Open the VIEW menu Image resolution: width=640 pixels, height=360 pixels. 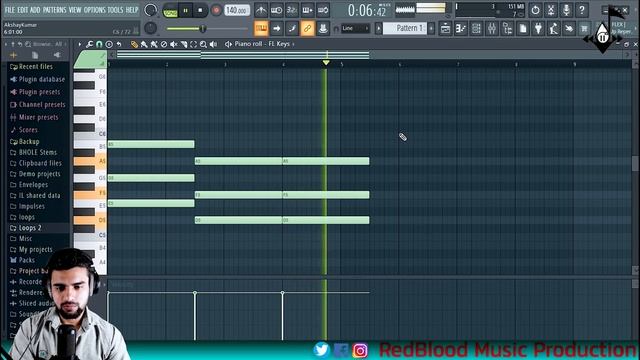click(x=75, y=10)
